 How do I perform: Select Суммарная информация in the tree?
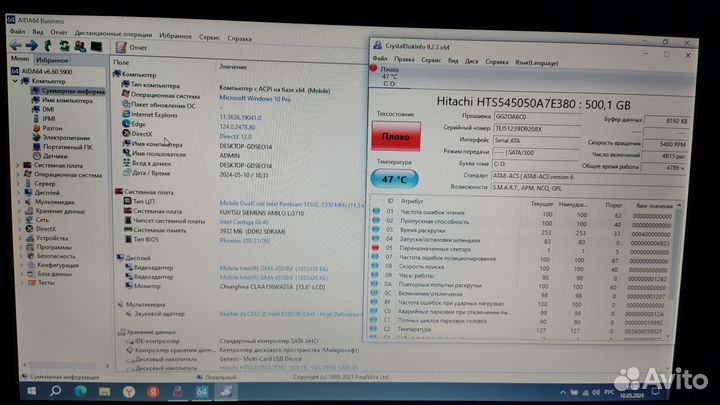click(68, 91)
